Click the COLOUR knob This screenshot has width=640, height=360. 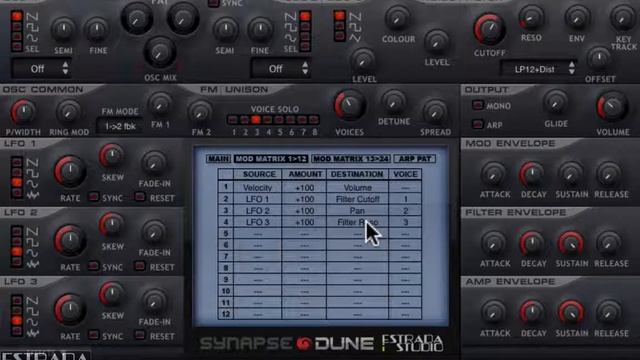(x=398, y=18)
